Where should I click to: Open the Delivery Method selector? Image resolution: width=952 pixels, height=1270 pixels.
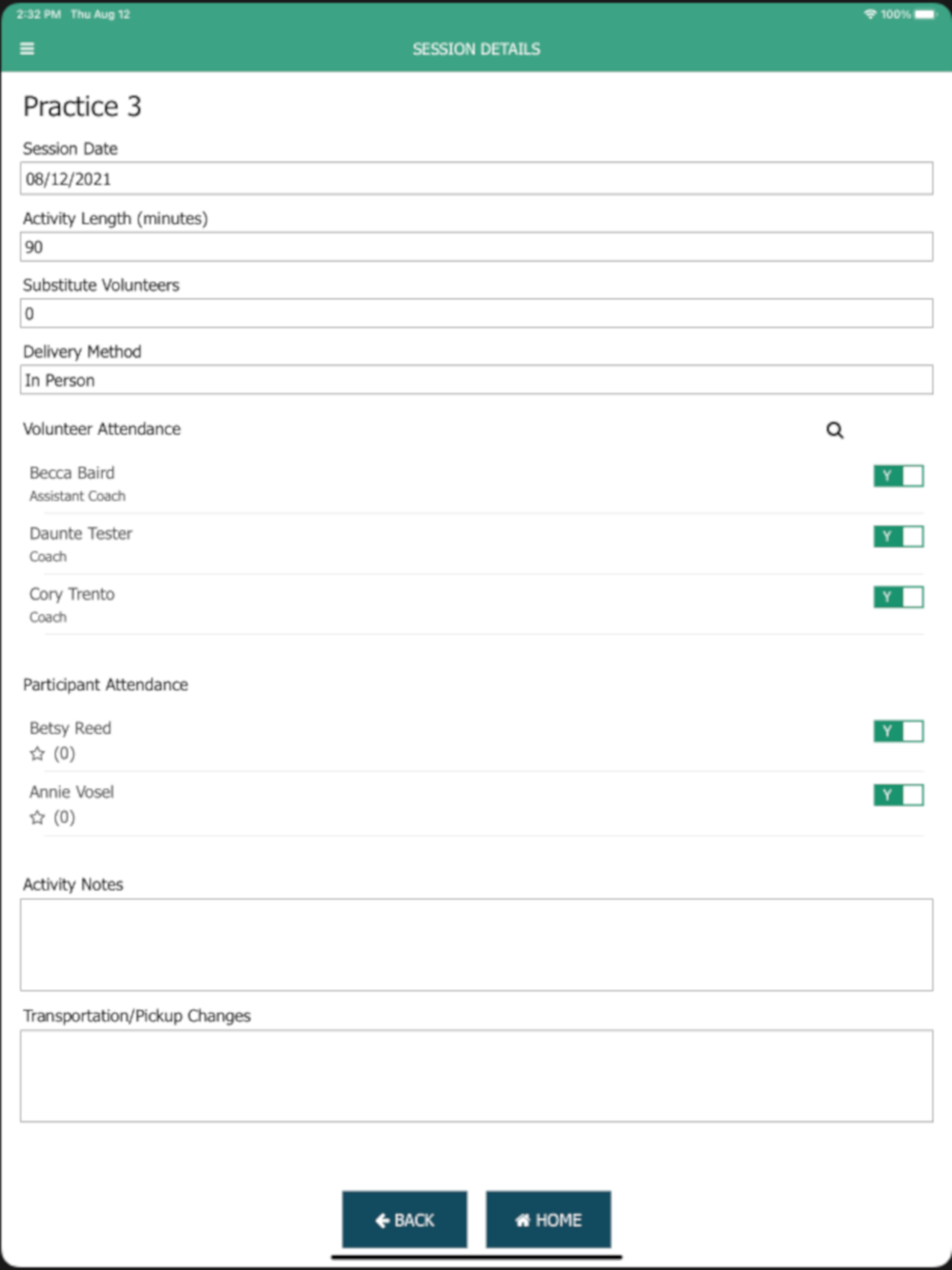476,380
